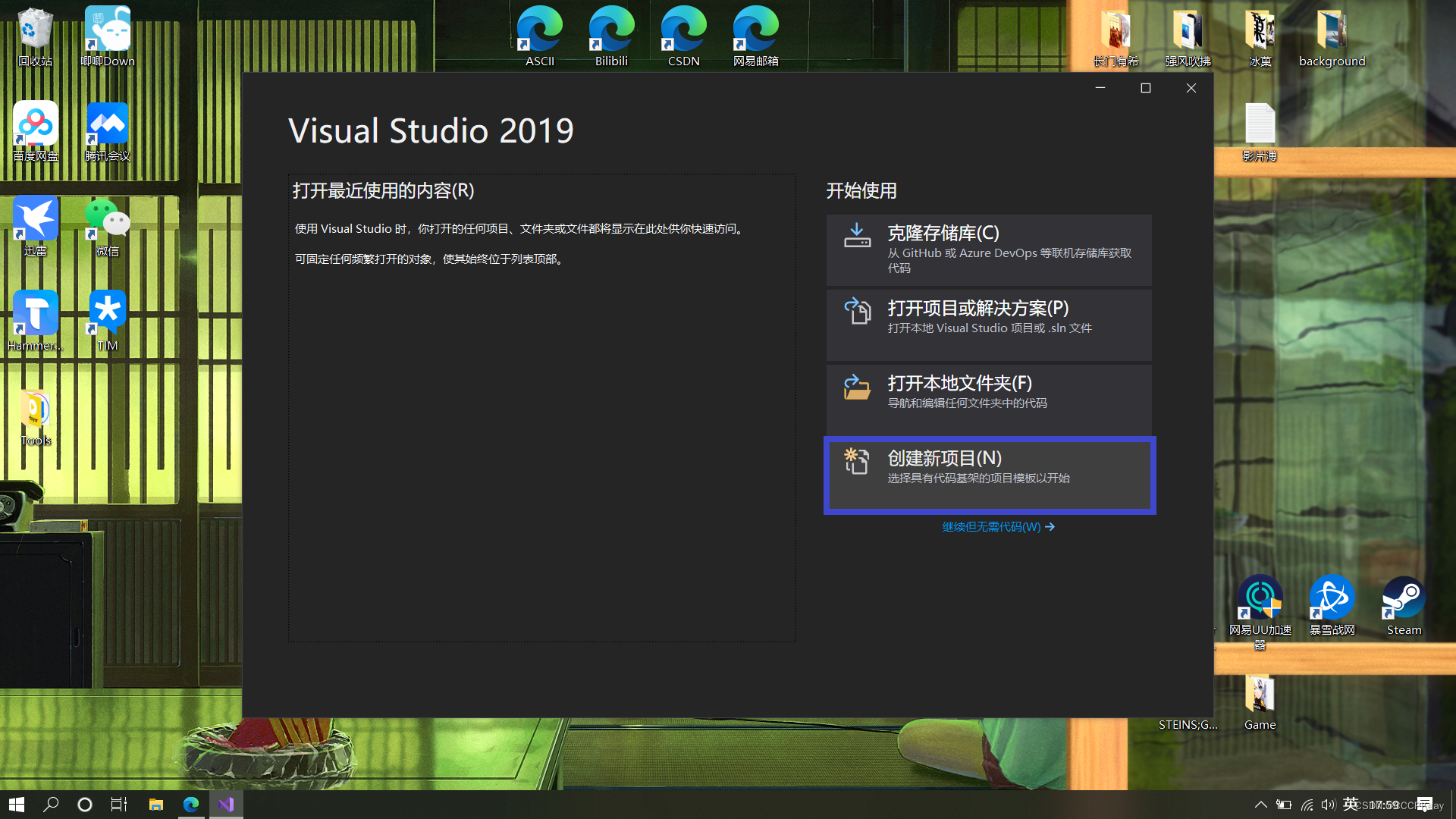Click the 打开本地文件夹 icon

[856, 389]
